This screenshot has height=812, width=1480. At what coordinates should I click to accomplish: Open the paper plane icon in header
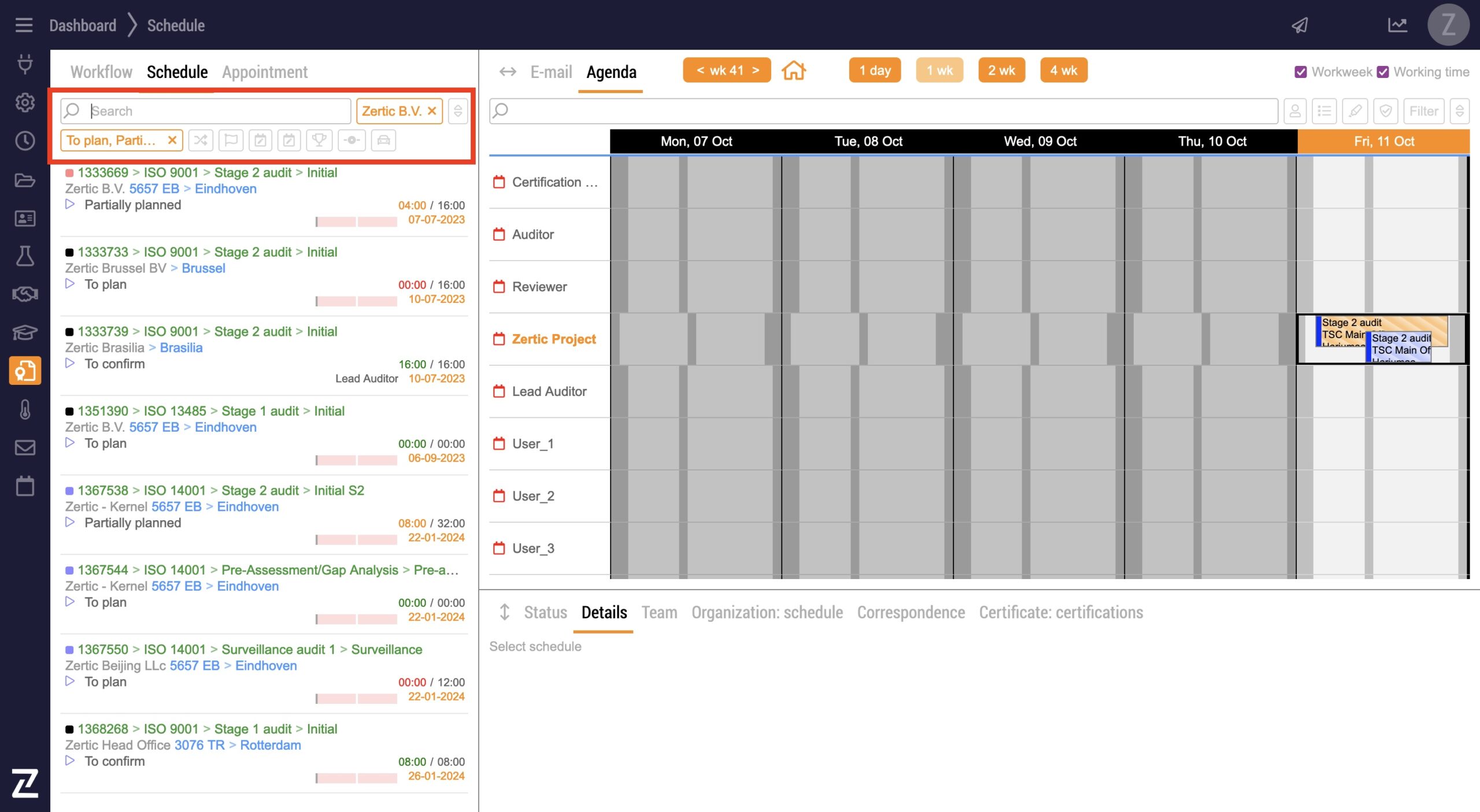pos(1300,25)
